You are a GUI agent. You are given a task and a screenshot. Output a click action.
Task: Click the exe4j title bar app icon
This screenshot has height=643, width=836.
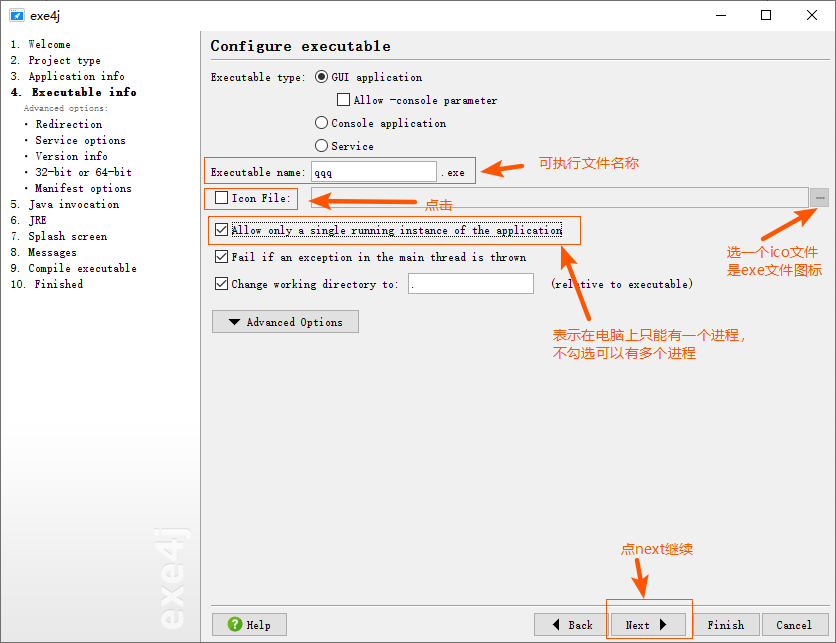tap(17, 15)
